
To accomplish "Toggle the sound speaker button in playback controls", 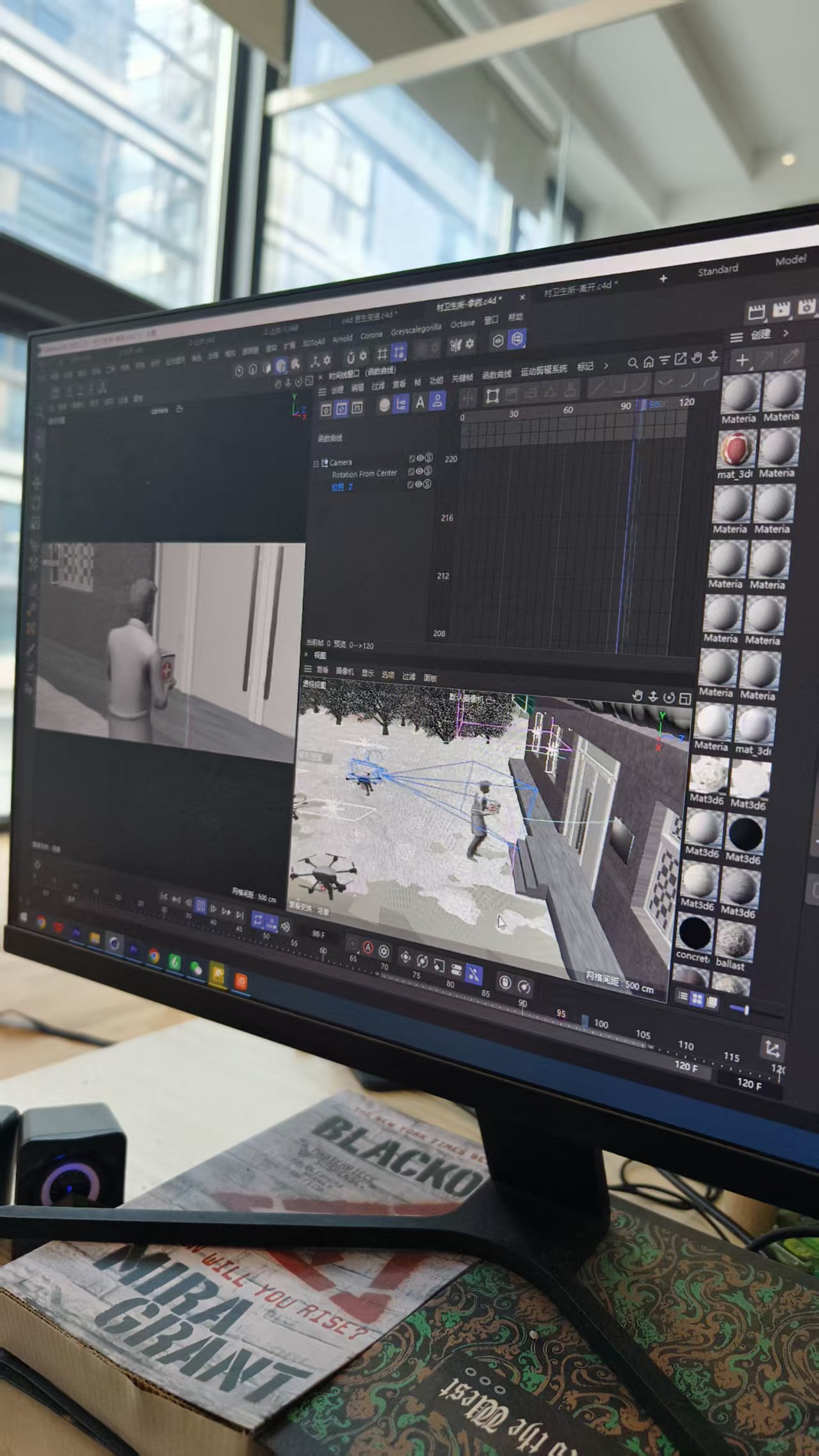I will 286,927.
